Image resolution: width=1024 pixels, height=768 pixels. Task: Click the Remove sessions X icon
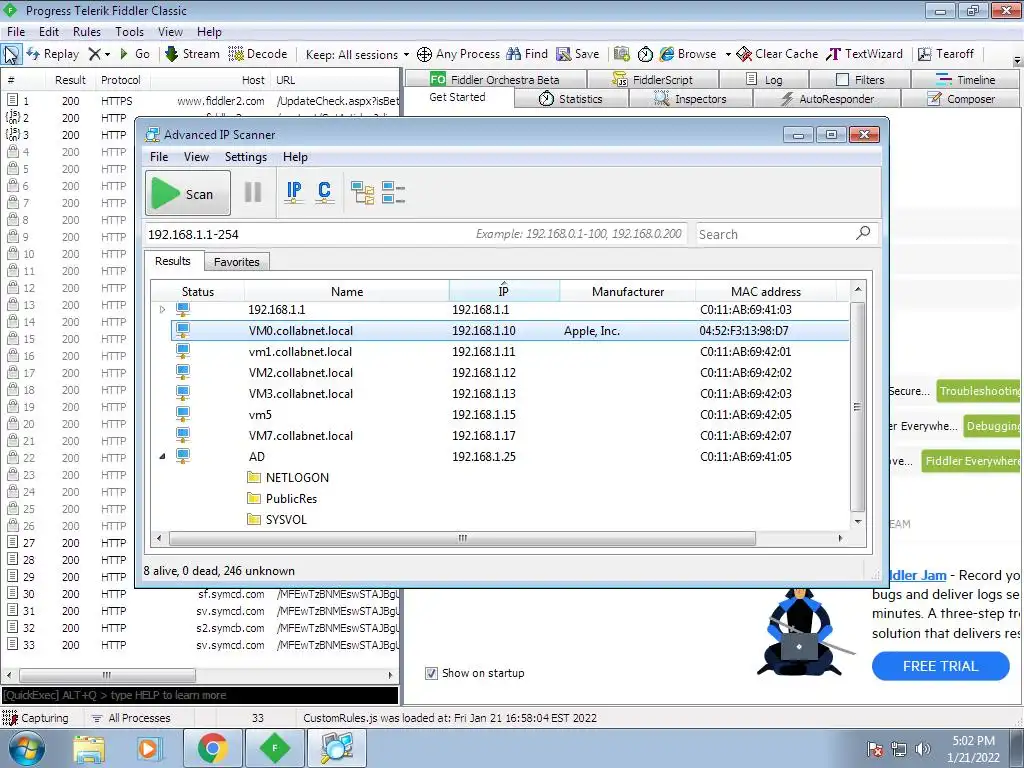(x=95, y=54)
